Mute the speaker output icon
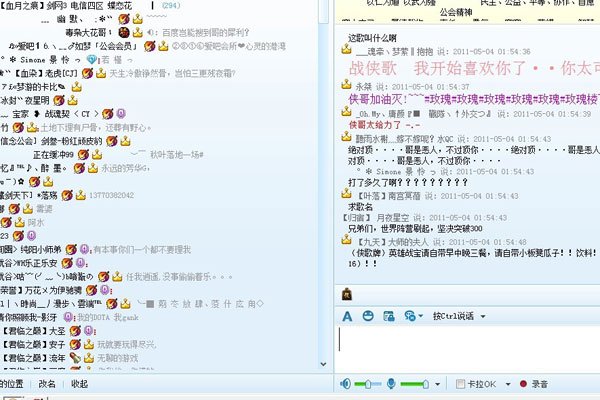This screenshot has height=400, width=600. coord(345,384)
